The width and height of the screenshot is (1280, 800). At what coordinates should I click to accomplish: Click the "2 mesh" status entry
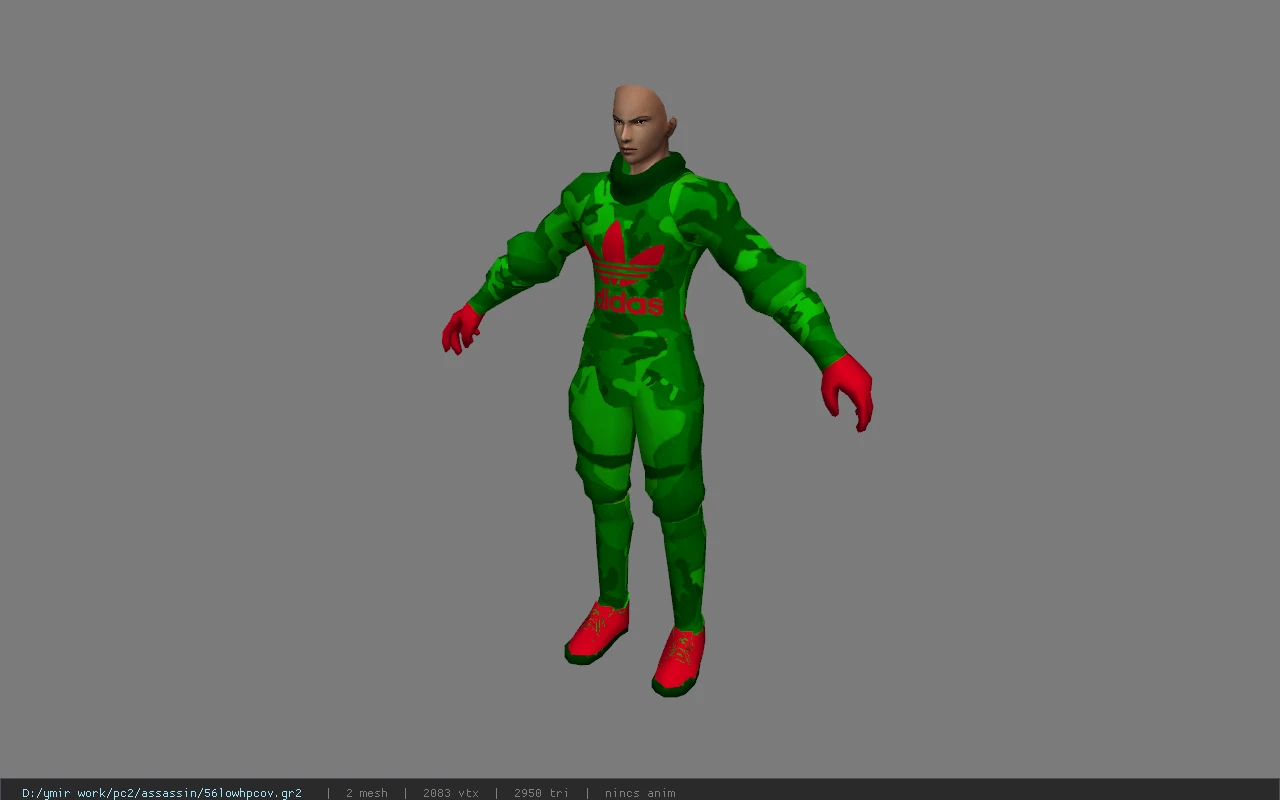(x=367, y=793)
